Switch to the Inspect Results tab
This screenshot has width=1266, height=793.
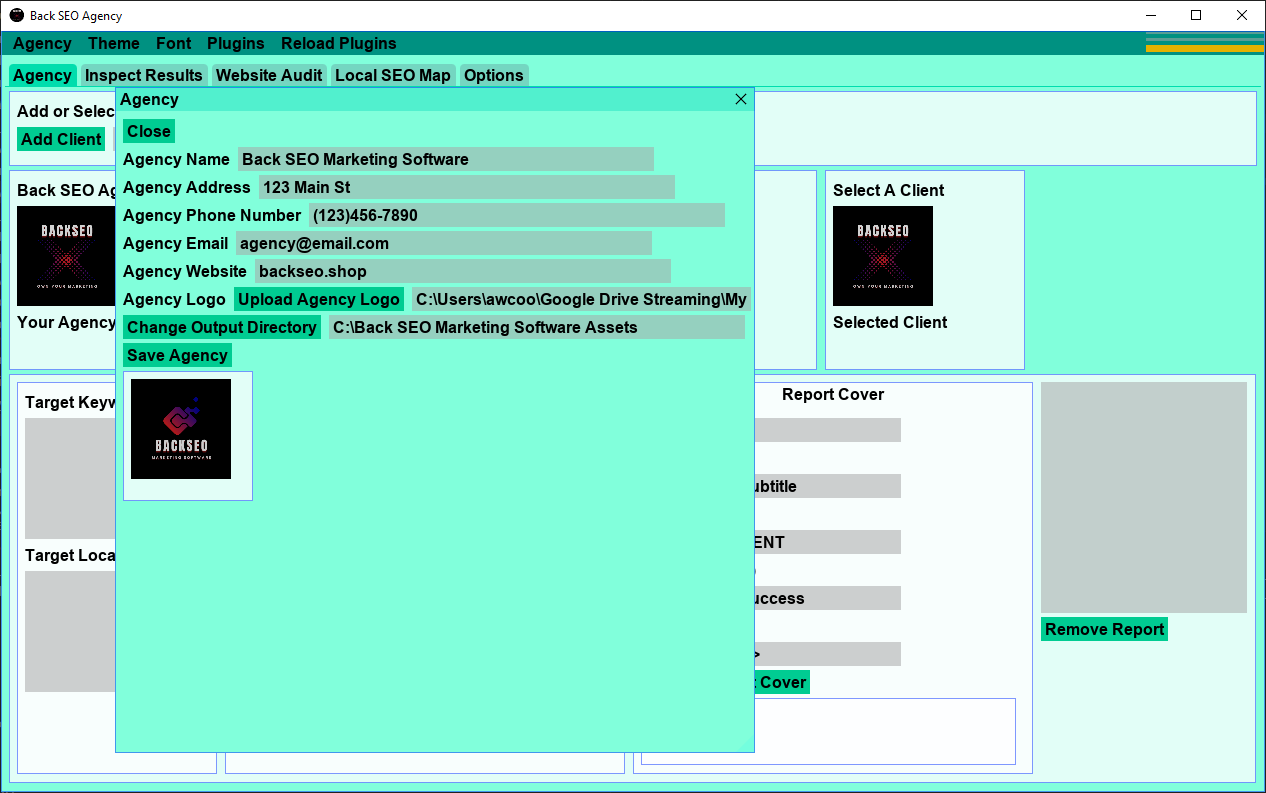pyautogui.click(x=144, y=75)
